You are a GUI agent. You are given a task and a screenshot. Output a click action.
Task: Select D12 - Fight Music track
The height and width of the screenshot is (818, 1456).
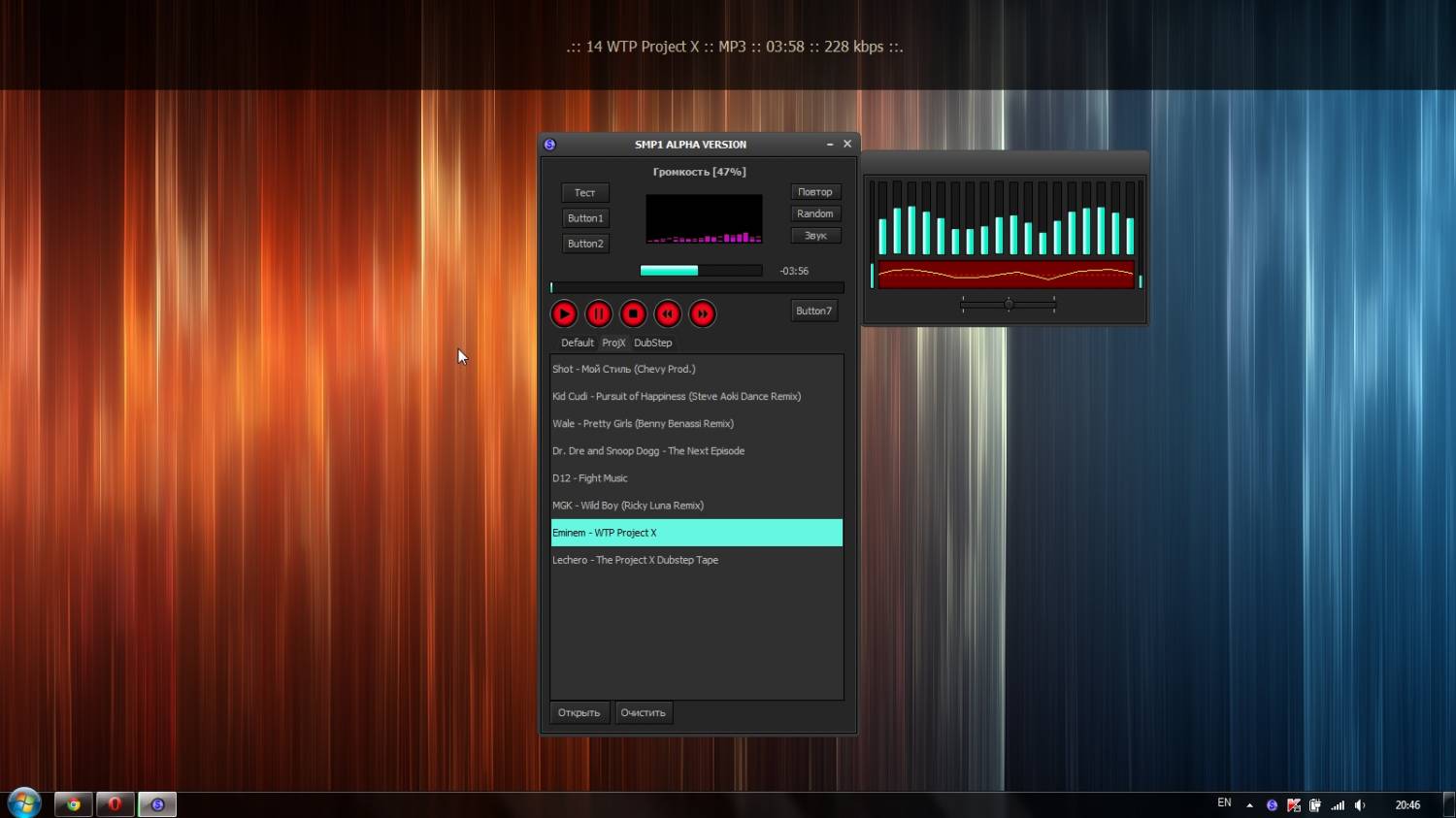[697, 477]
